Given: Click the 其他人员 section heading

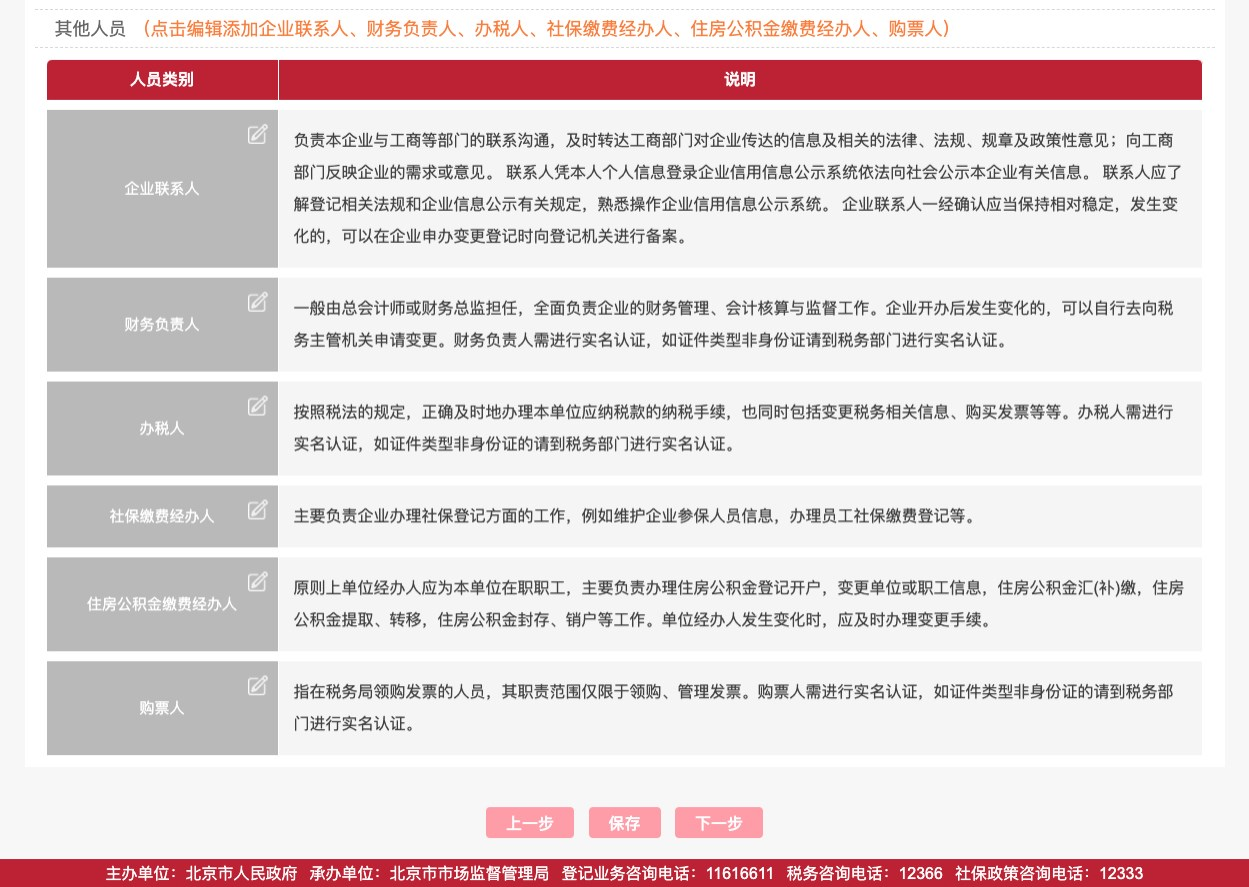Looking at the screenshot, I should [90, 29].
